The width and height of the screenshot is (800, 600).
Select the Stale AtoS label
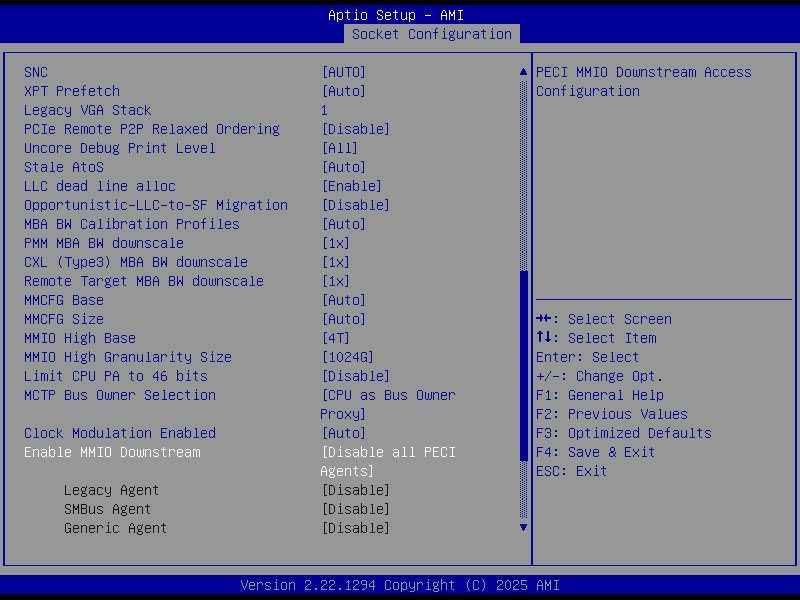click(x=64, y=167)
